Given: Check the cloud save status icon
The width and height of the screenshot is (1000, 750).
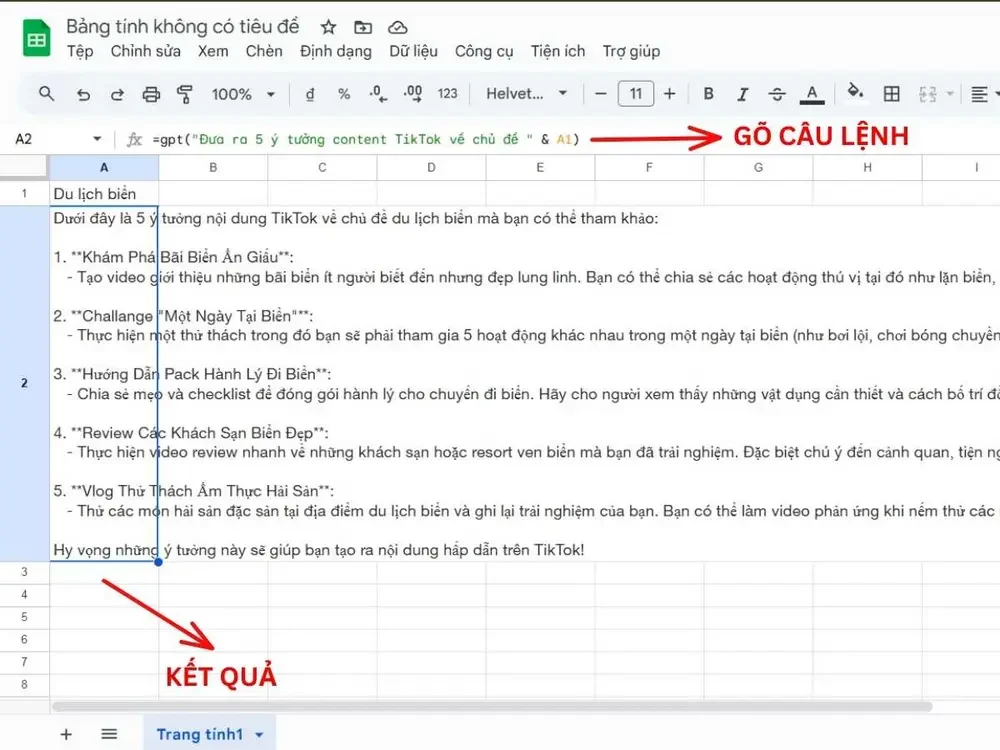Looking at the screenshot, I should coord(397,27).
